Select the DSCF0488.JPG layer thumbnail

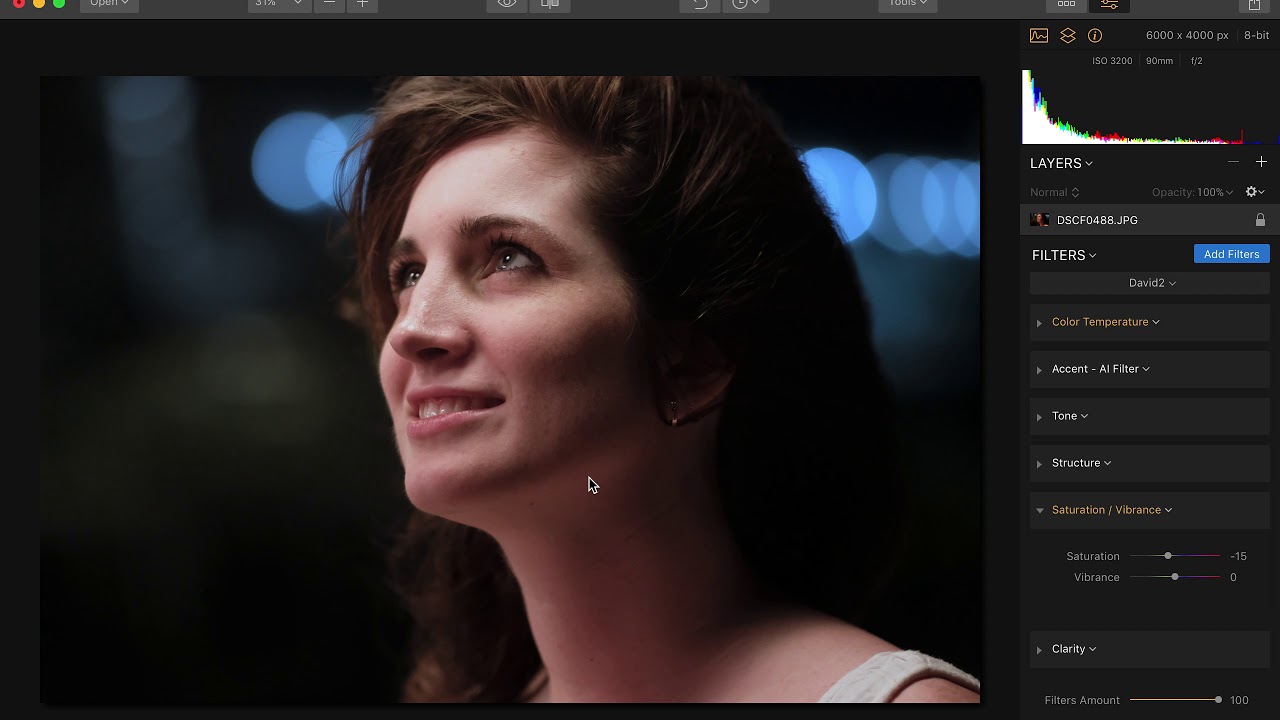pos(1041,220)
